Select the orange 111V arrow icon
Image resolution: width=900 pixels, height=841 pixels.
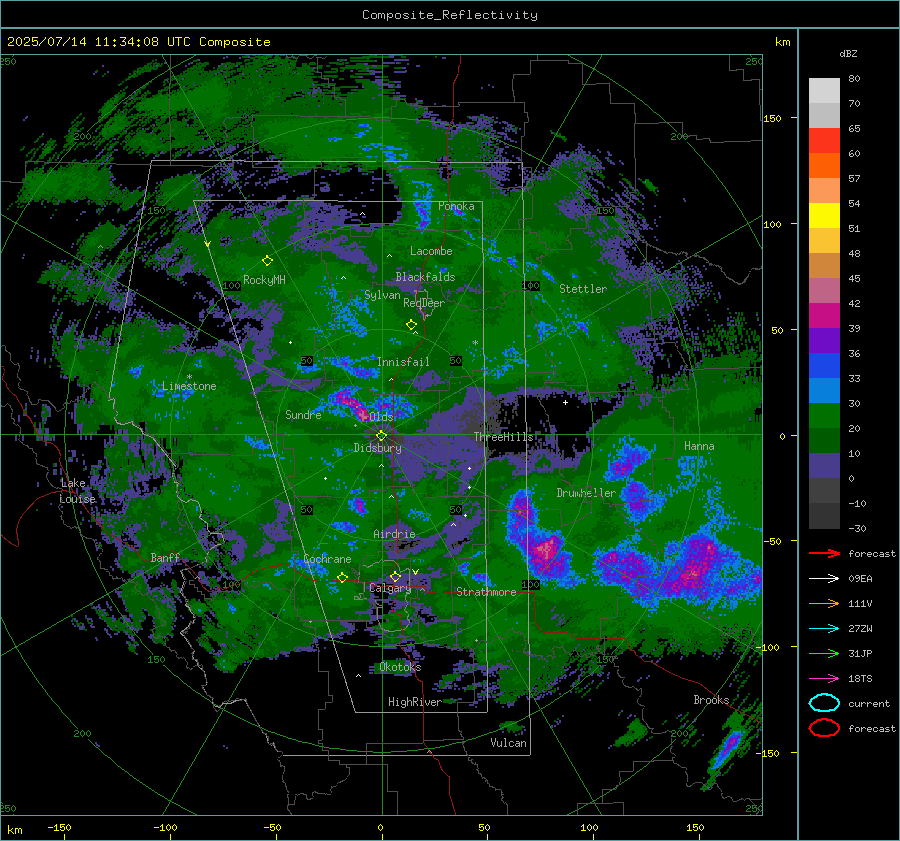click(824, 603)
